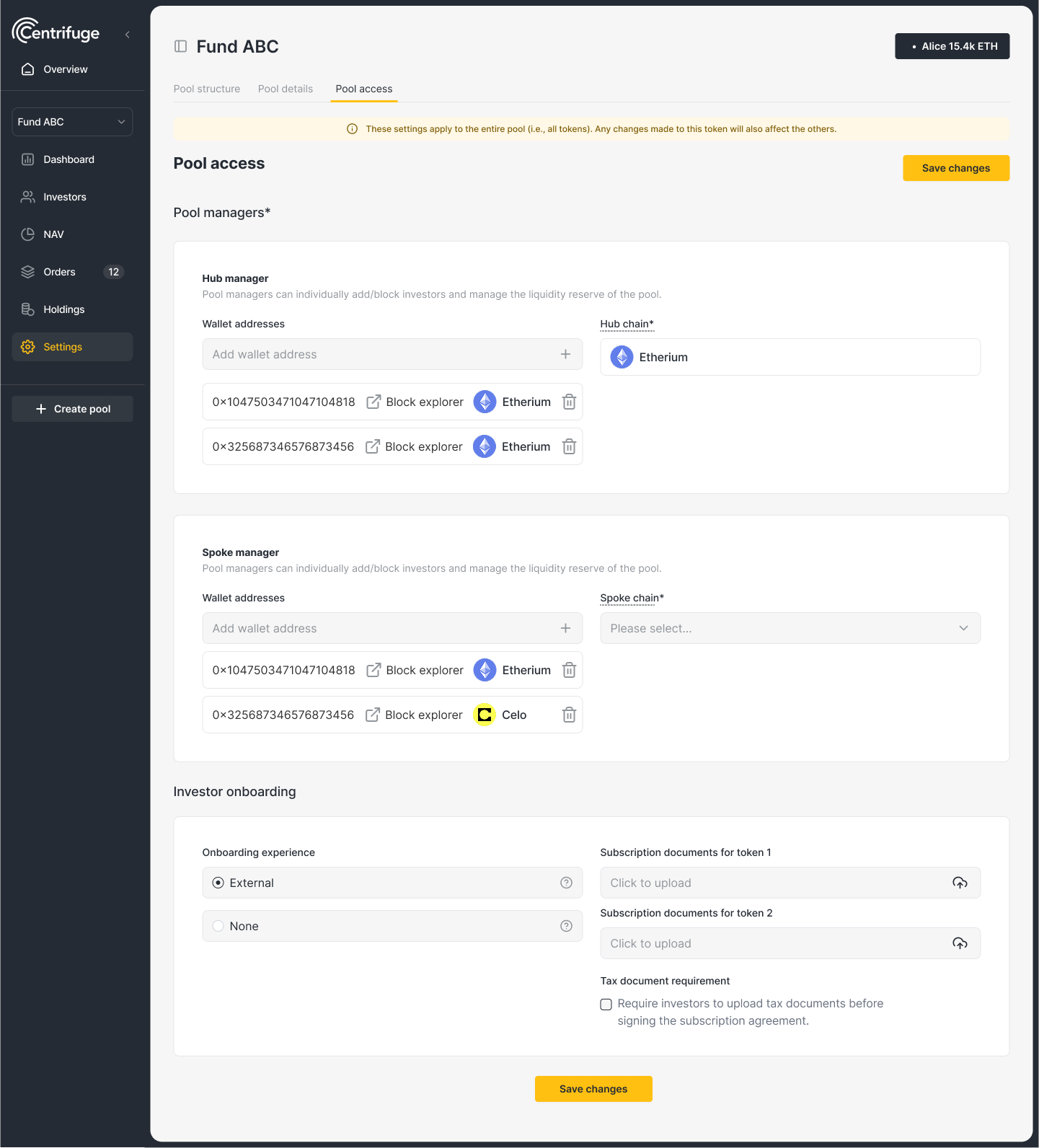Click the upload icon for token 1 documents
Screen dimensions: 1039x1148
pyautogui.click(x=960, y=883)
